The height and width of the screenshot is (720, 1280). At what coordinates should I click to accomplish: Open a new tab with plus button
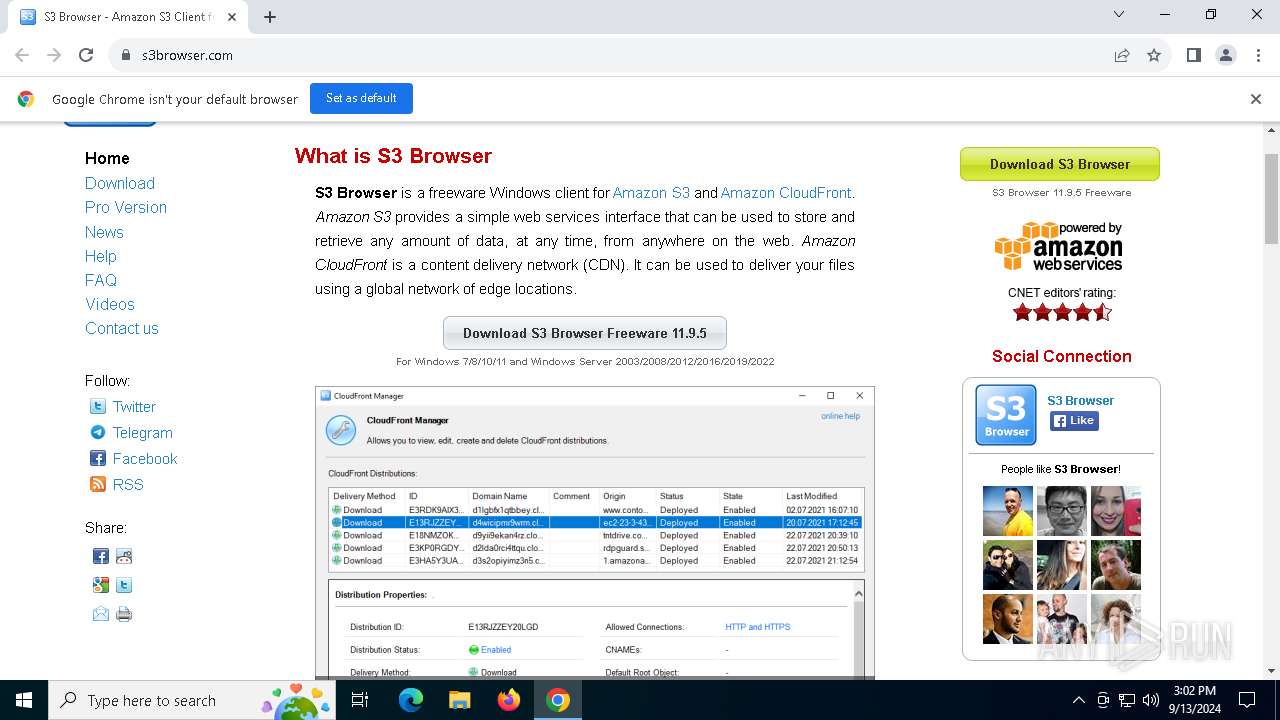[270, 16]
